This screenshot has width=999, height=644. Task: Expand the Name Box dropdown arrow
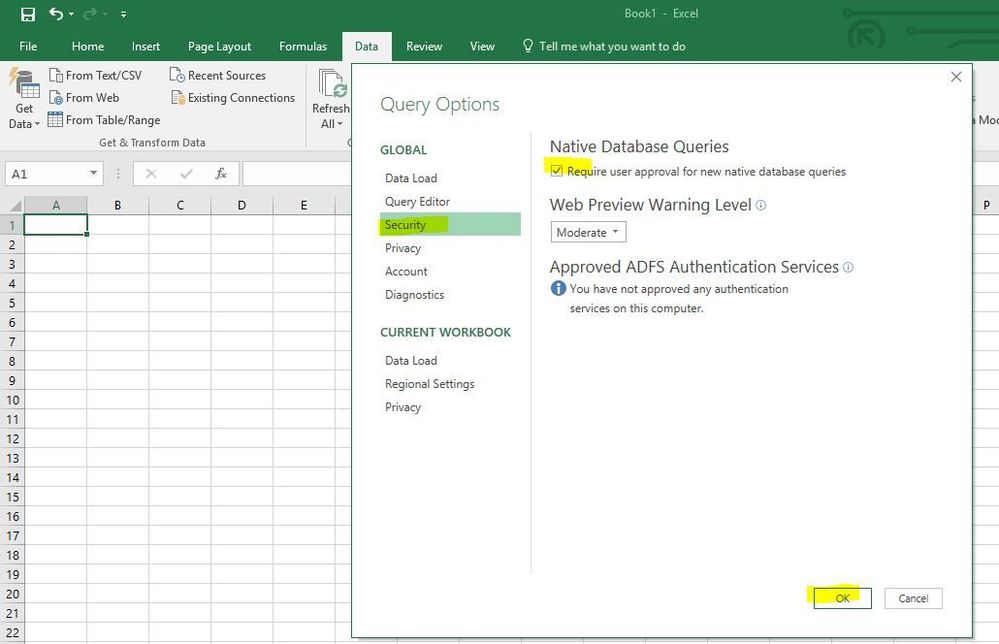click(x=93, y=174)
